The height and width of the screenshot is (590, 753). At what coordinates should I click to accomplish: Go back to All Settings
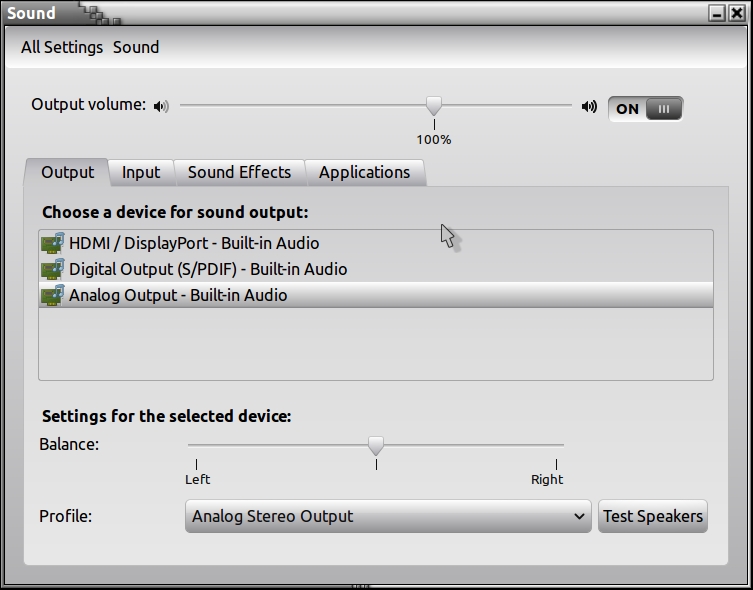(62, 47)
